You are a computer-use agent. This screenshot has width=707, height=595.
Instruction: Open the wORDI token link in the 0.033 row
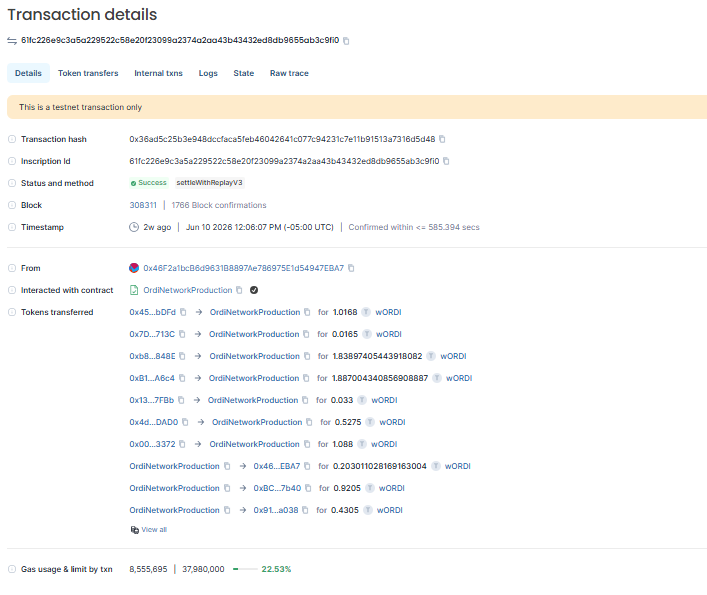[x=384, y=400]
